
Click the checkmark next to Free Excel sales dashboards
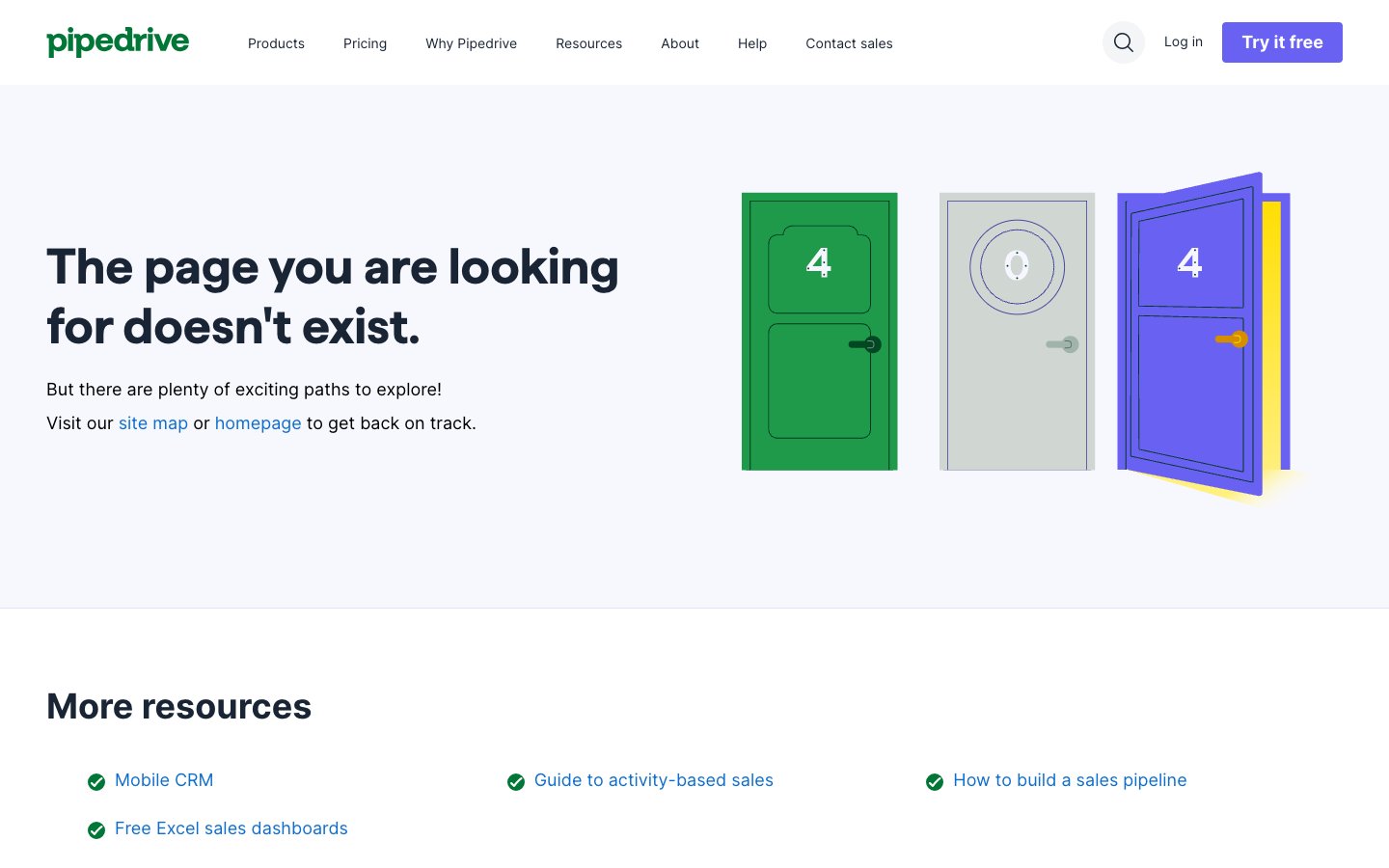[x=96, y=829]
